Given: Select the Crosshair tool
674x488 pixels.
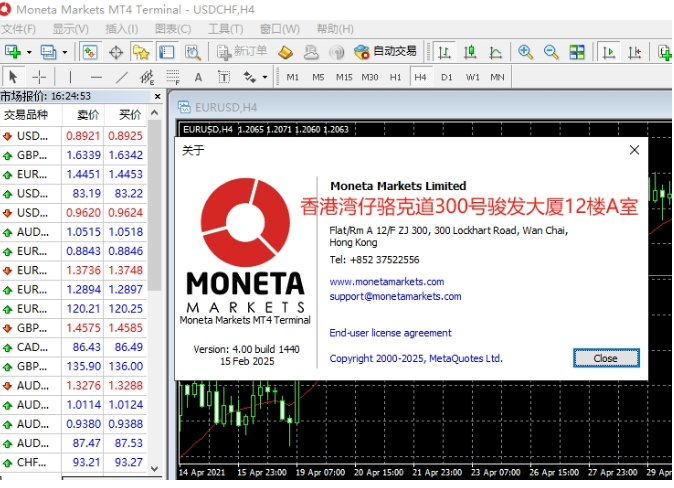Looking at the screenshot, I should (x=39, y=77).
